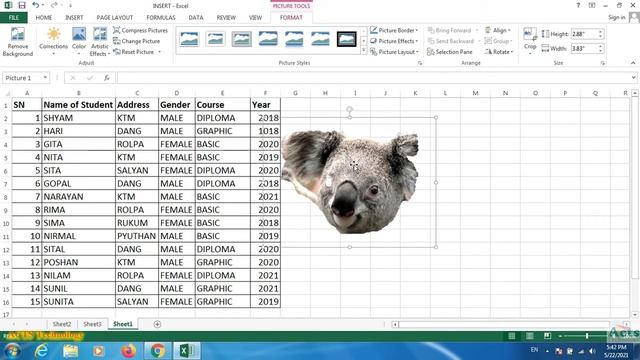The image size is (640, 360).
Task: Switch to the FORMULAS tab
Action: [161, 18]
